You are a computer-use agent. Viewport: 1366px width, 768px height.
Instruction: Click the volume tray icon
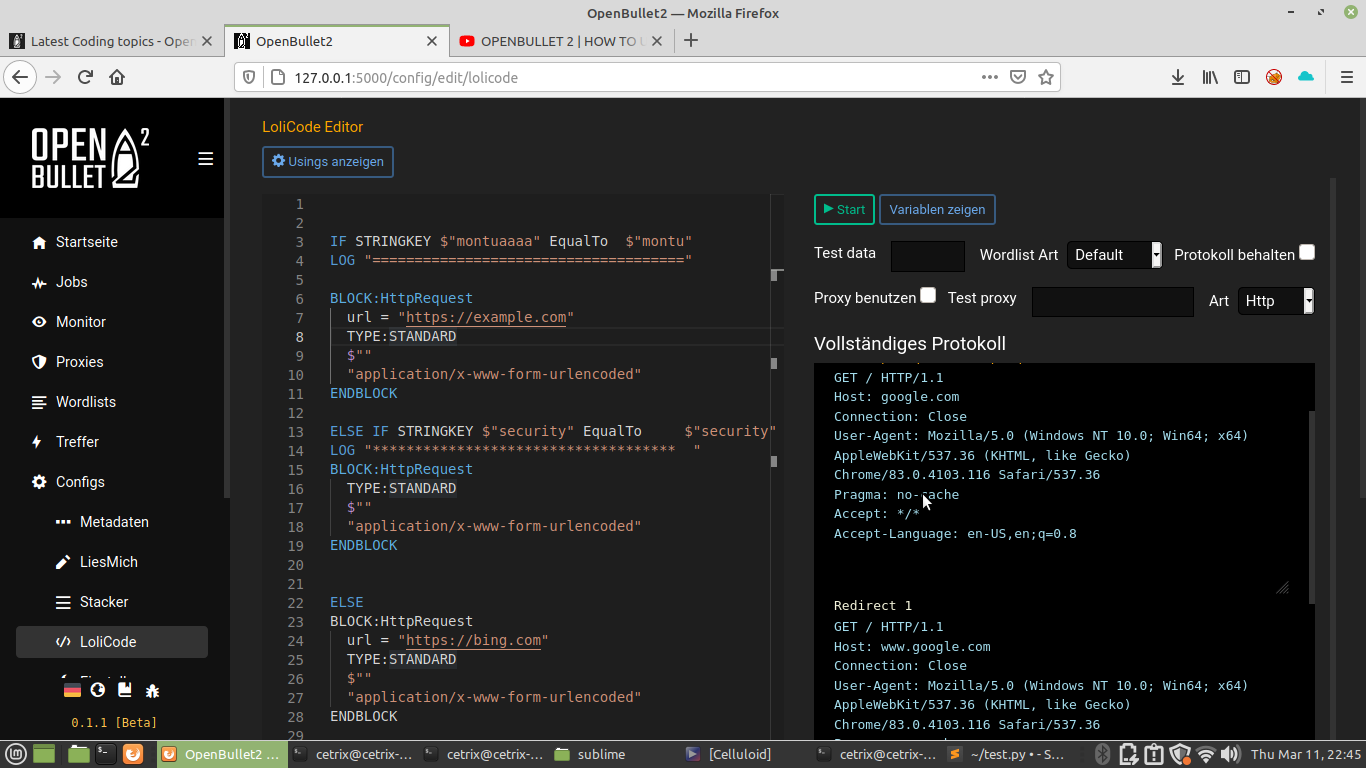point(1231,754)
